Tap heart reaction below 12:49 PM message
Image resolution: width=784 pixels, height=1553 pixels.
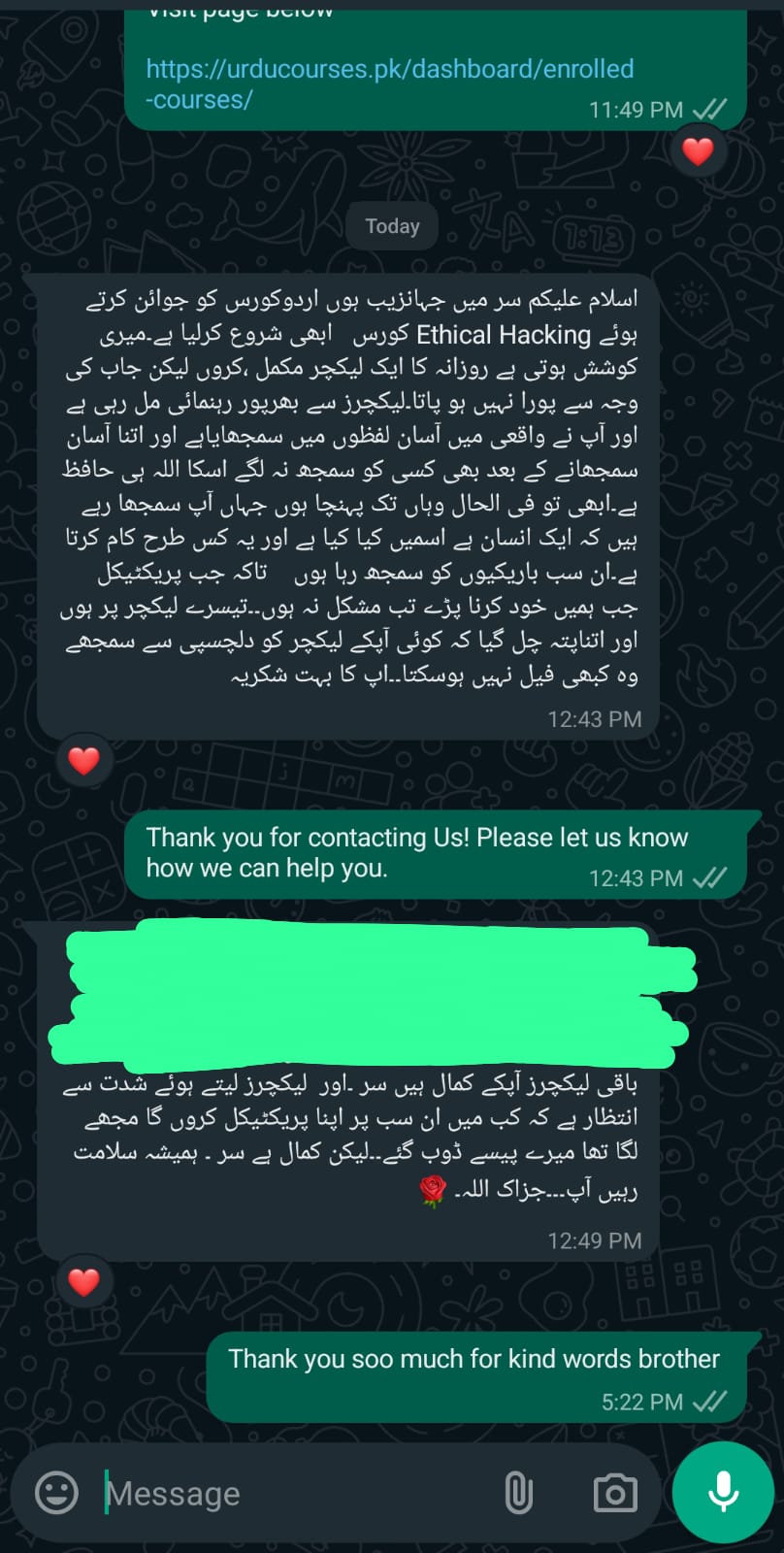pos(83,1281)
